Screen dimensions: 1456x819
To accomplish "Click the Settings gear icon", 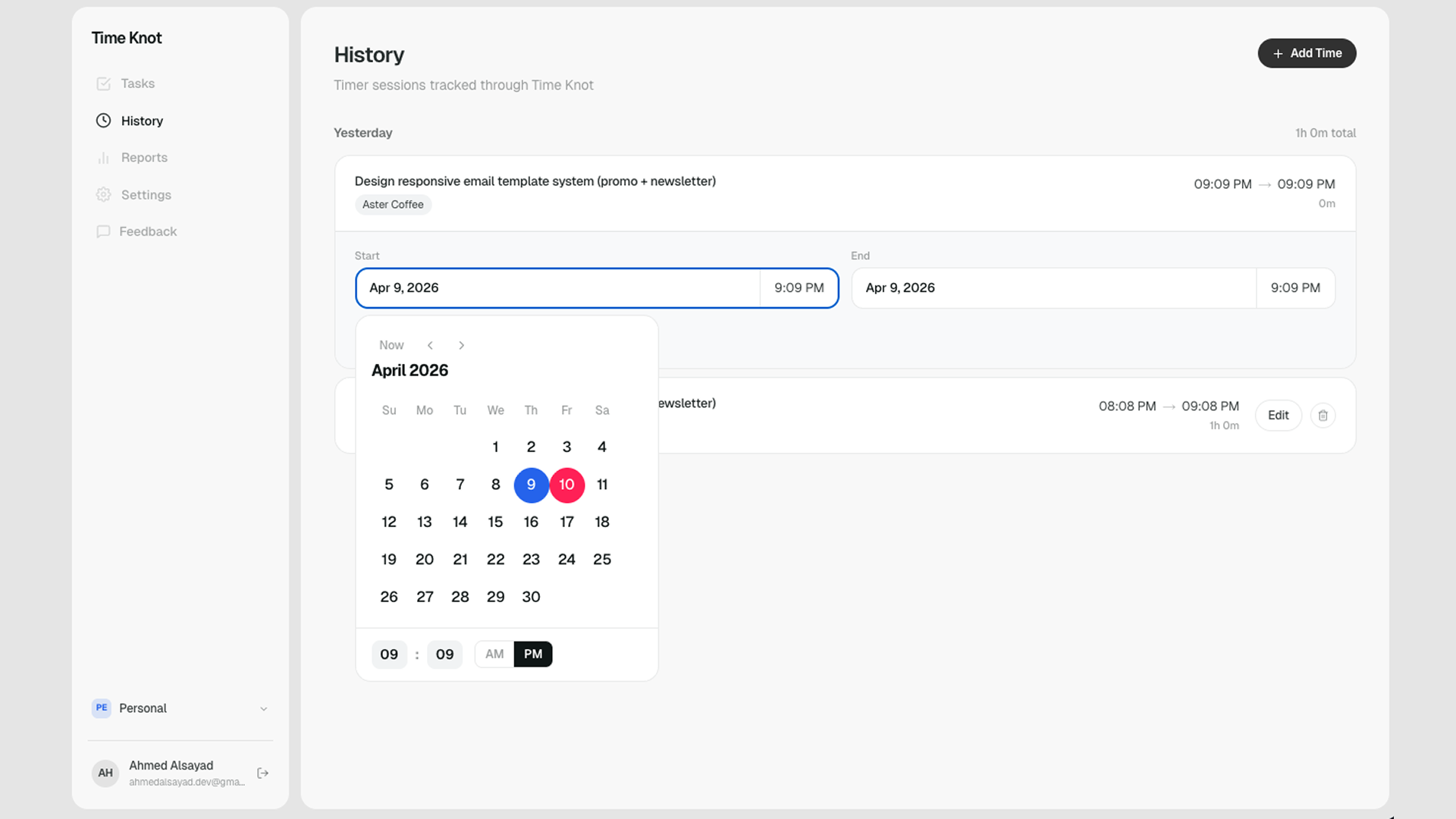I will point(103,195).
